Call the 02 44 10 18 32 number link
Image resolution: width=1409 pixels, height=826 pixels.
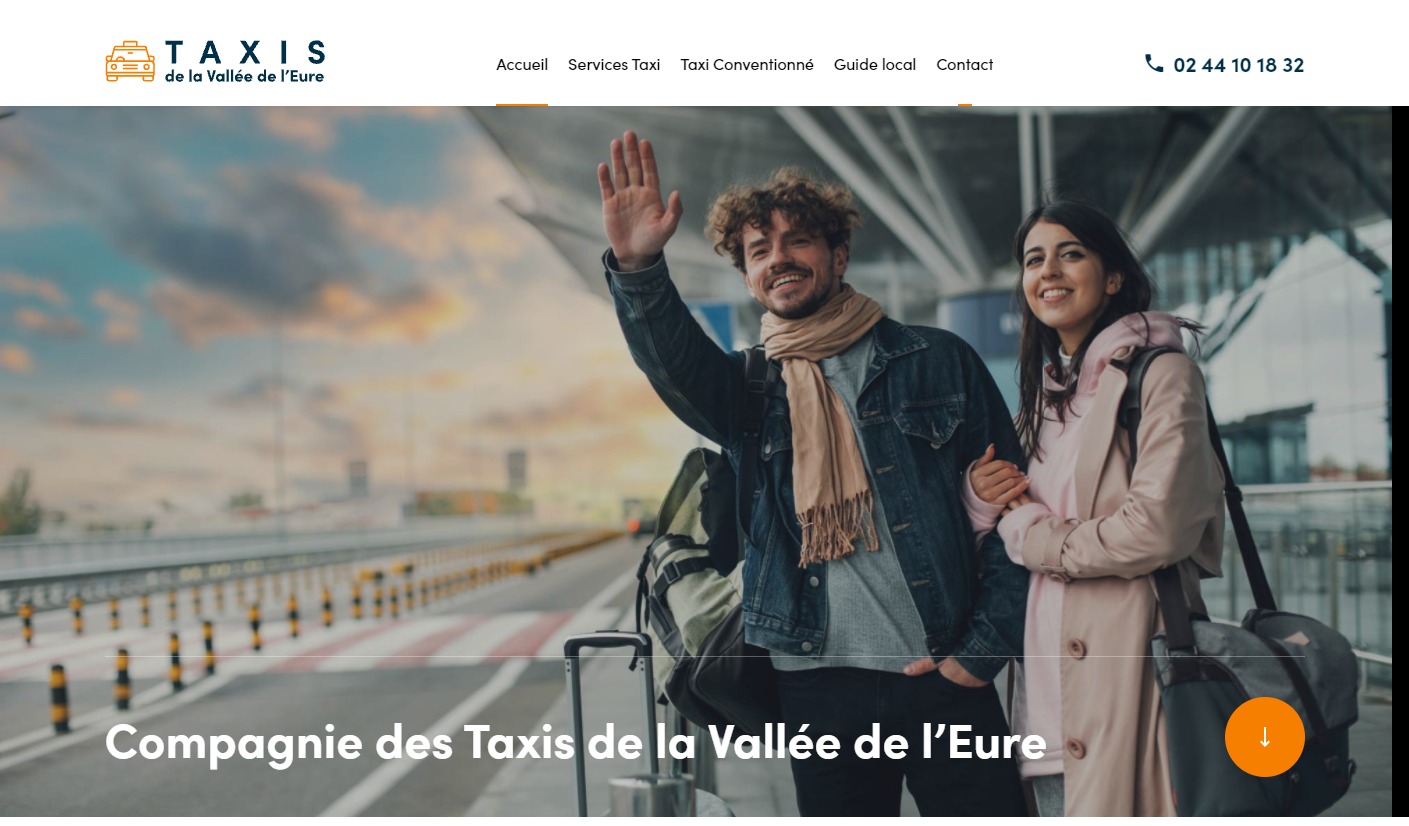point(1239,65)
